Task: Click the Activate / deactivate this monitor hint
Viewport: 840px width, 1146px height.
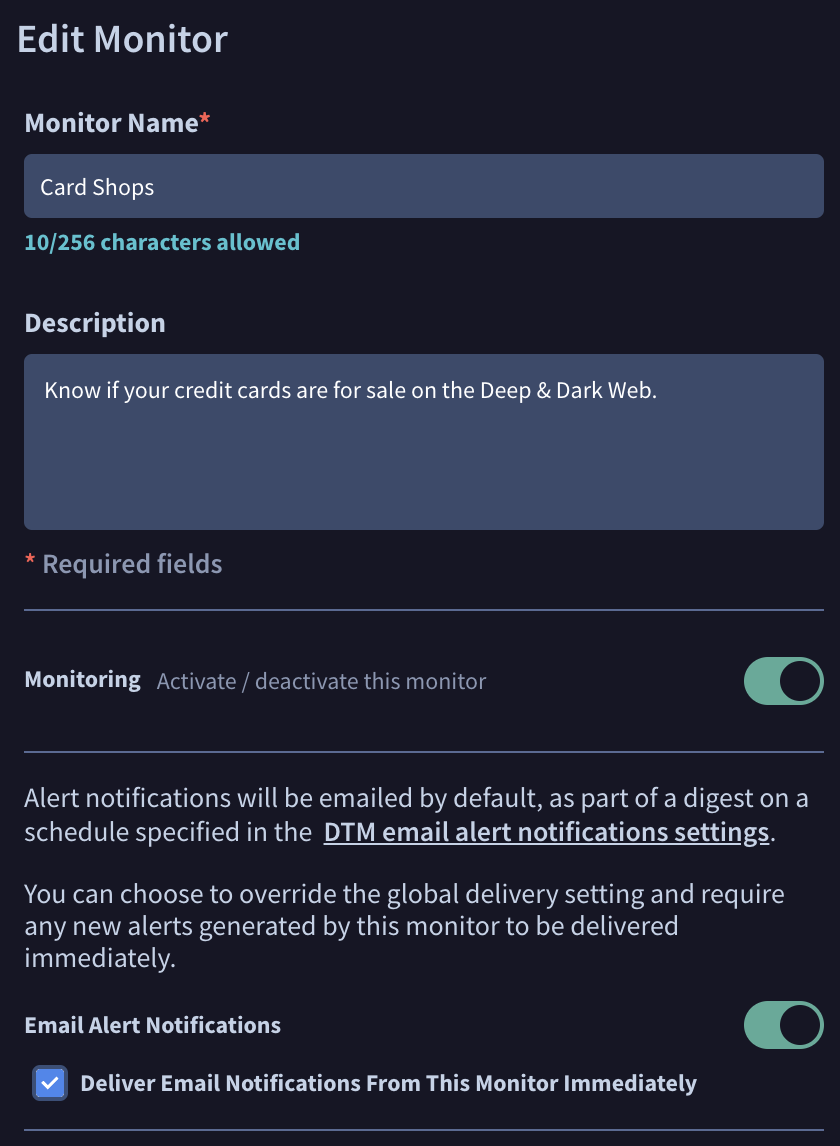Action: [321, 682]
